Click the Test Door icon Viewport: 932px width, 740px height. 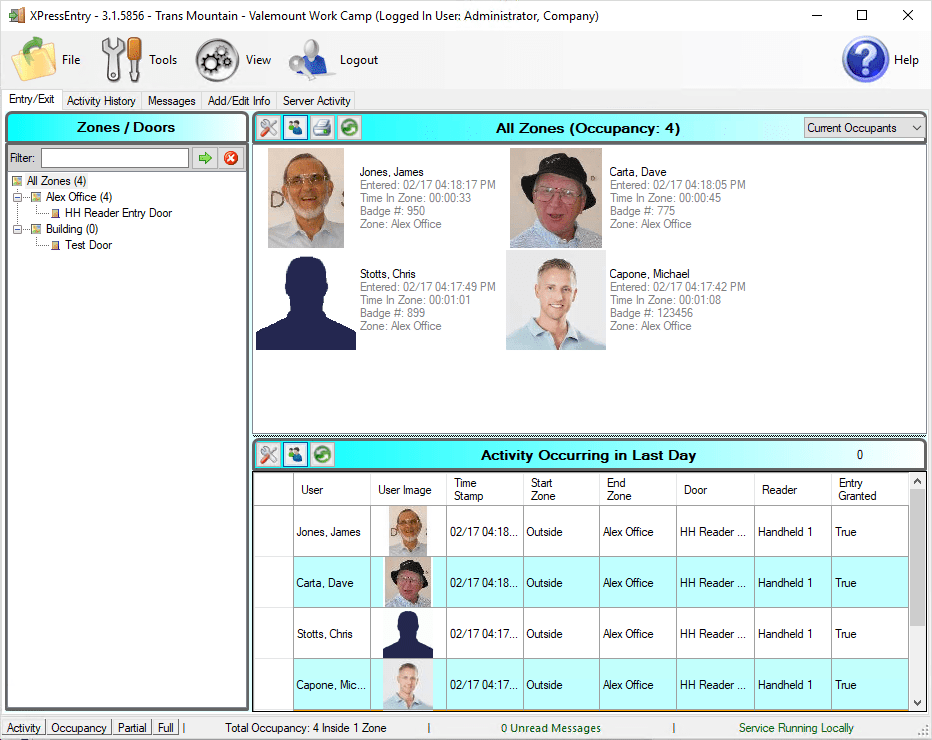pos(55,245)
